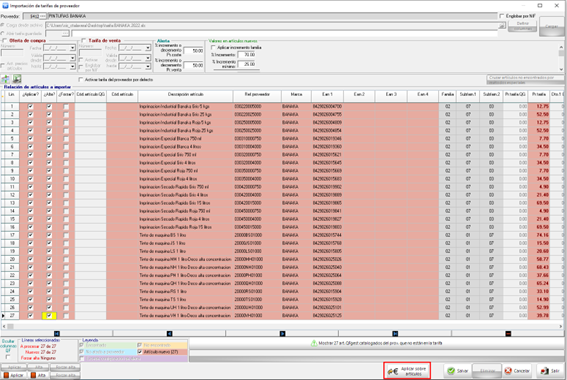Click Mostrar 27 art. catalogados button

(377, 343)
